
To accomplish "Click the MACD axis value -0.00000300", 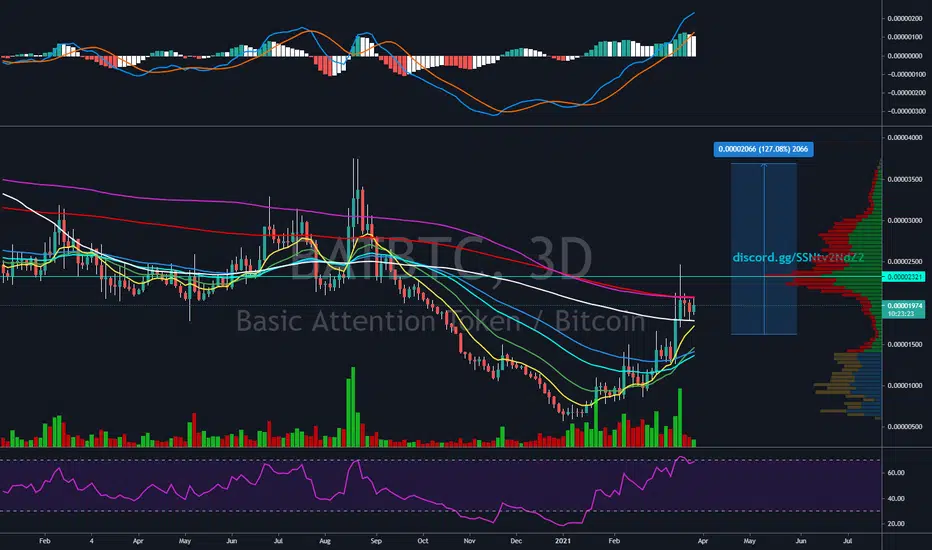I will (x=906, y=111).
